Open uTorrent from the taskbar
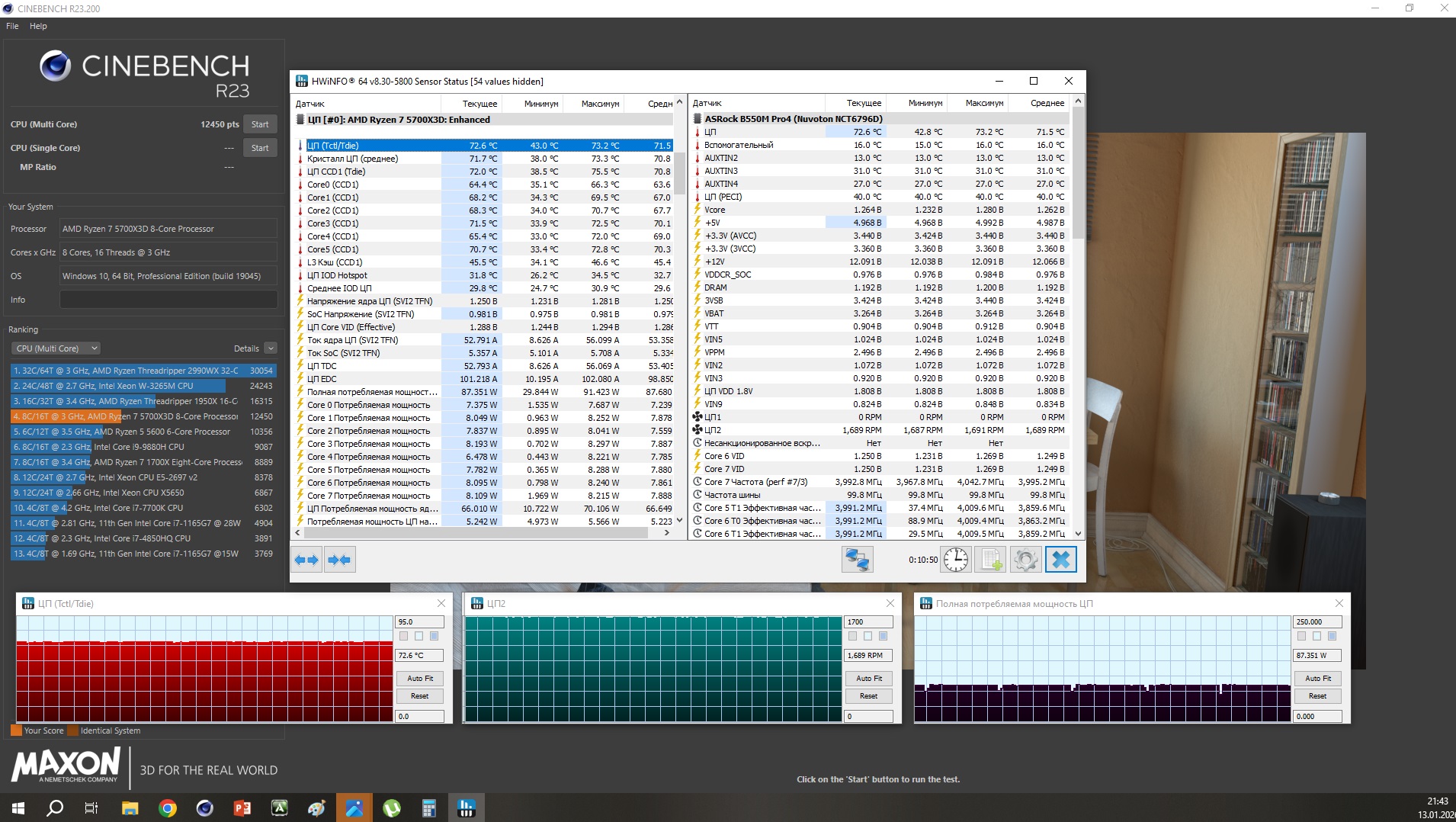 [x=392, y=808]
